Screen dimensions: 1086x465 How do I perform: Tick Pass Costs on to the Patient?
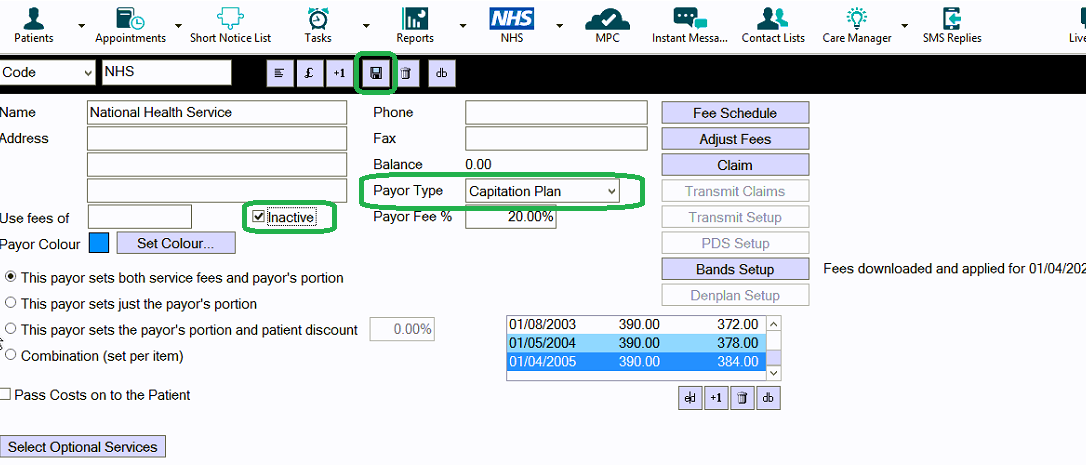[6, 395]
